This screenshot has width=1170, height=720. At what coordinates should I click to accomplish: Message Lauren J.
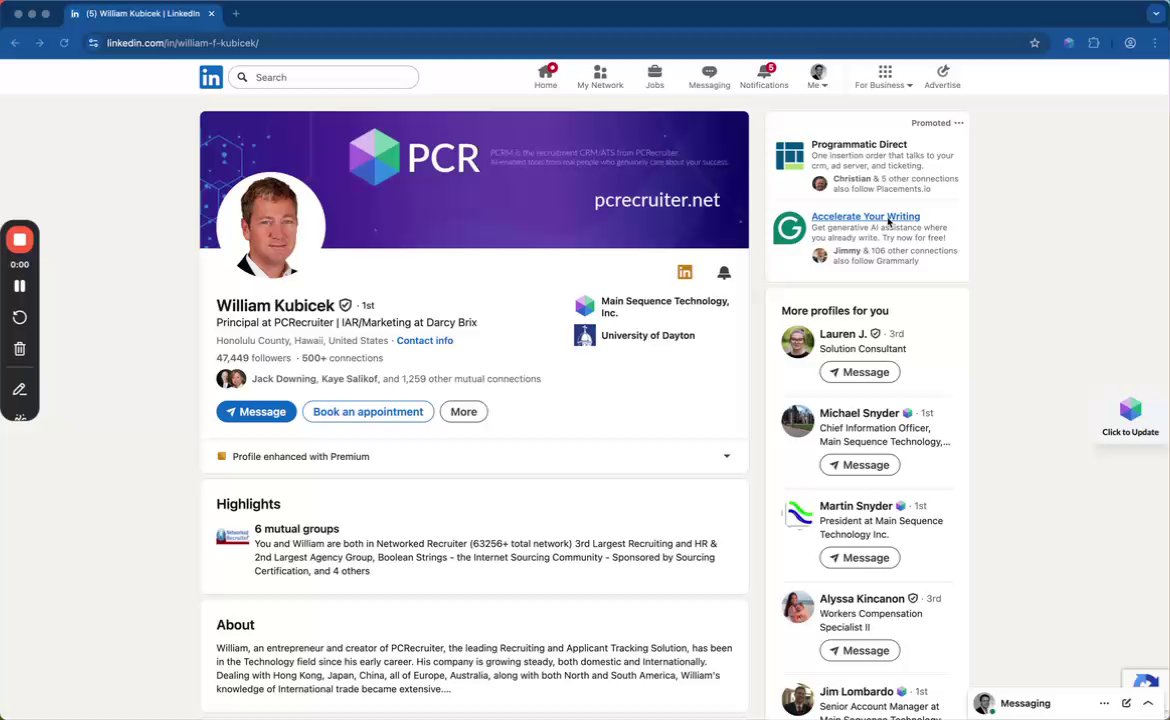pos(860,372)
